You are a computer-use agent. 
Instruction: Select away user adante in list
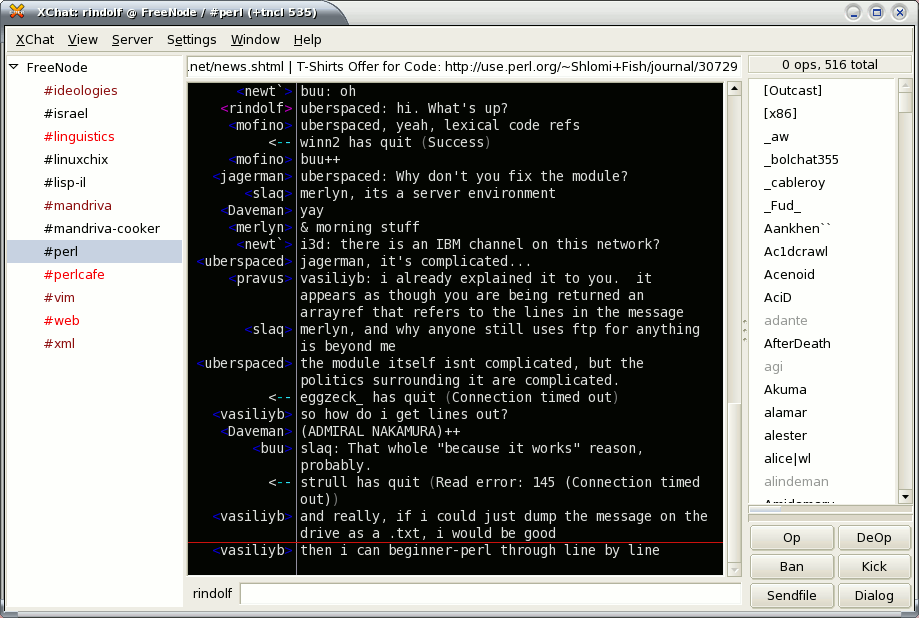coord(785,320)
